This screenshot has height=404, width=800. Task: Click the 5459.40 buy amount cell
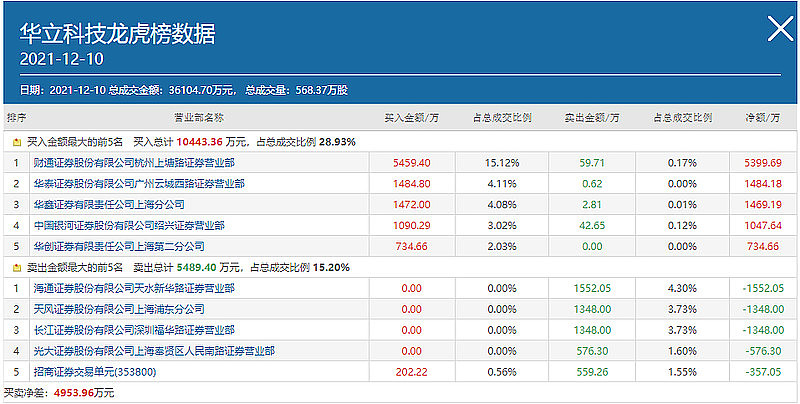coord(412,162)
